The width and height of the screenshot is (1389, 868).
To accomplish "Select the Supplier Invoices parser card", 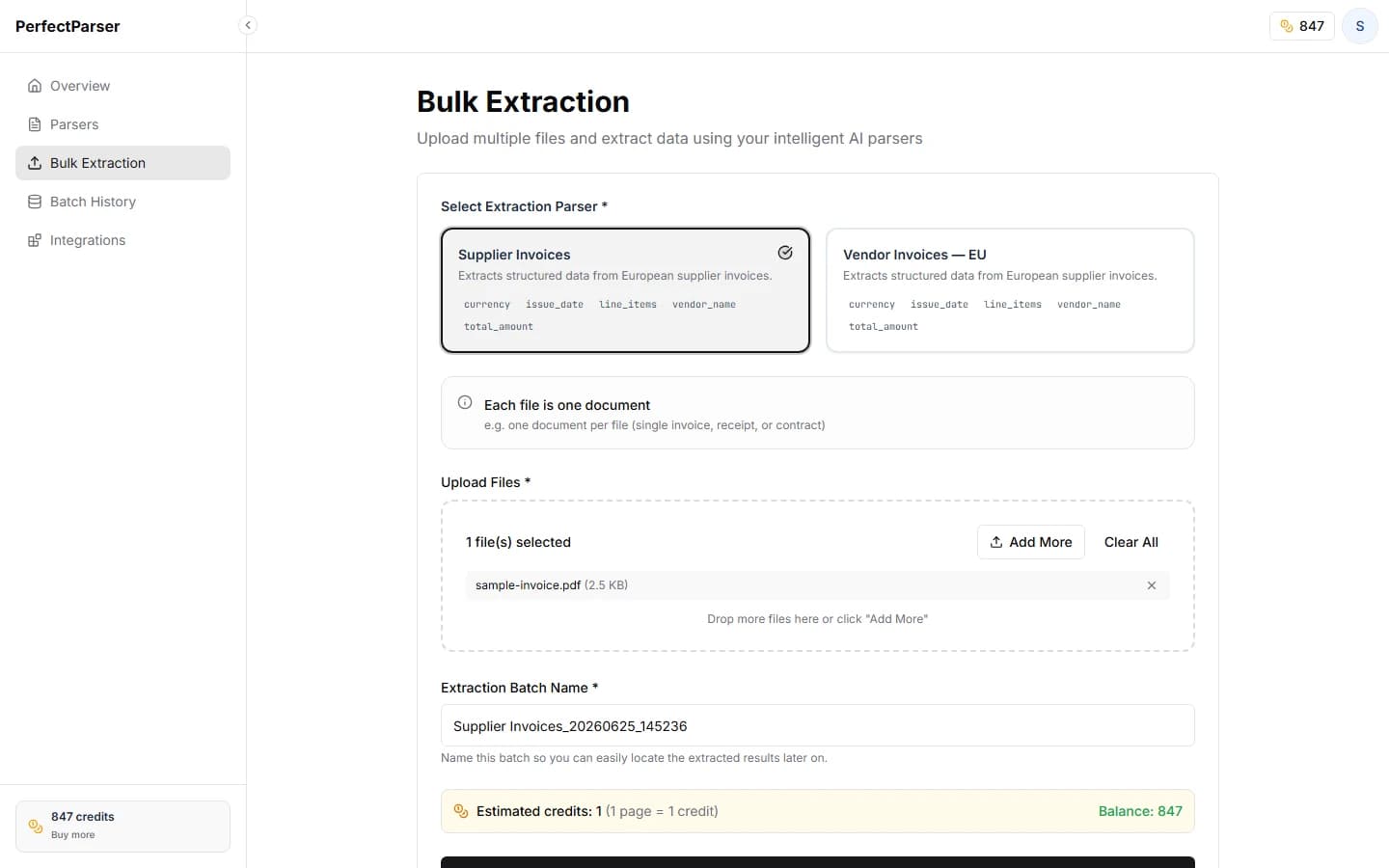I will pyautogui.click(x=625, y=290).
